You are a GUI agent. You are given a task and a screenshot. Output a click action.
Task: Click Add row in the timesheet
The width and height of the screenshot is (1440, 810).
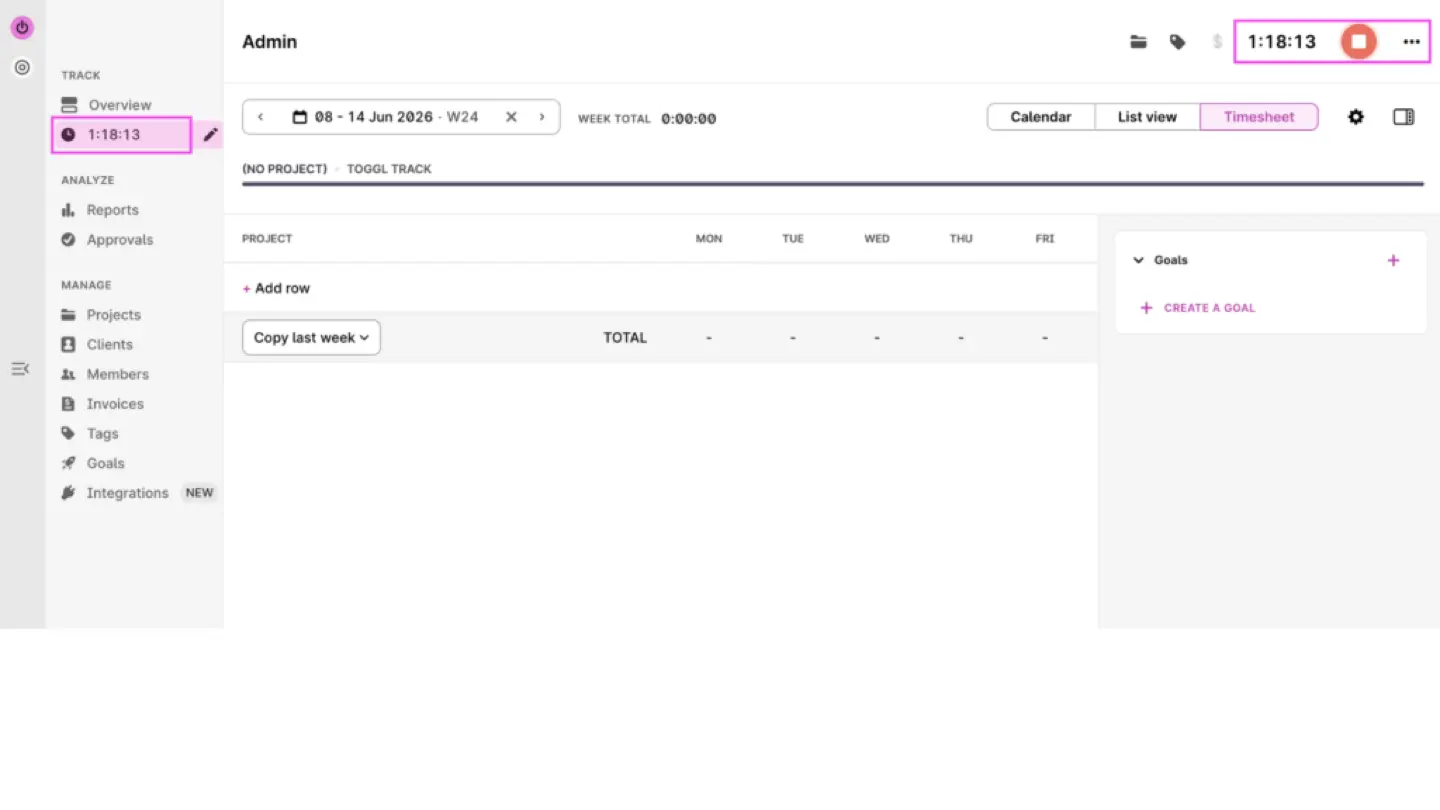click(x=276, y=288)
